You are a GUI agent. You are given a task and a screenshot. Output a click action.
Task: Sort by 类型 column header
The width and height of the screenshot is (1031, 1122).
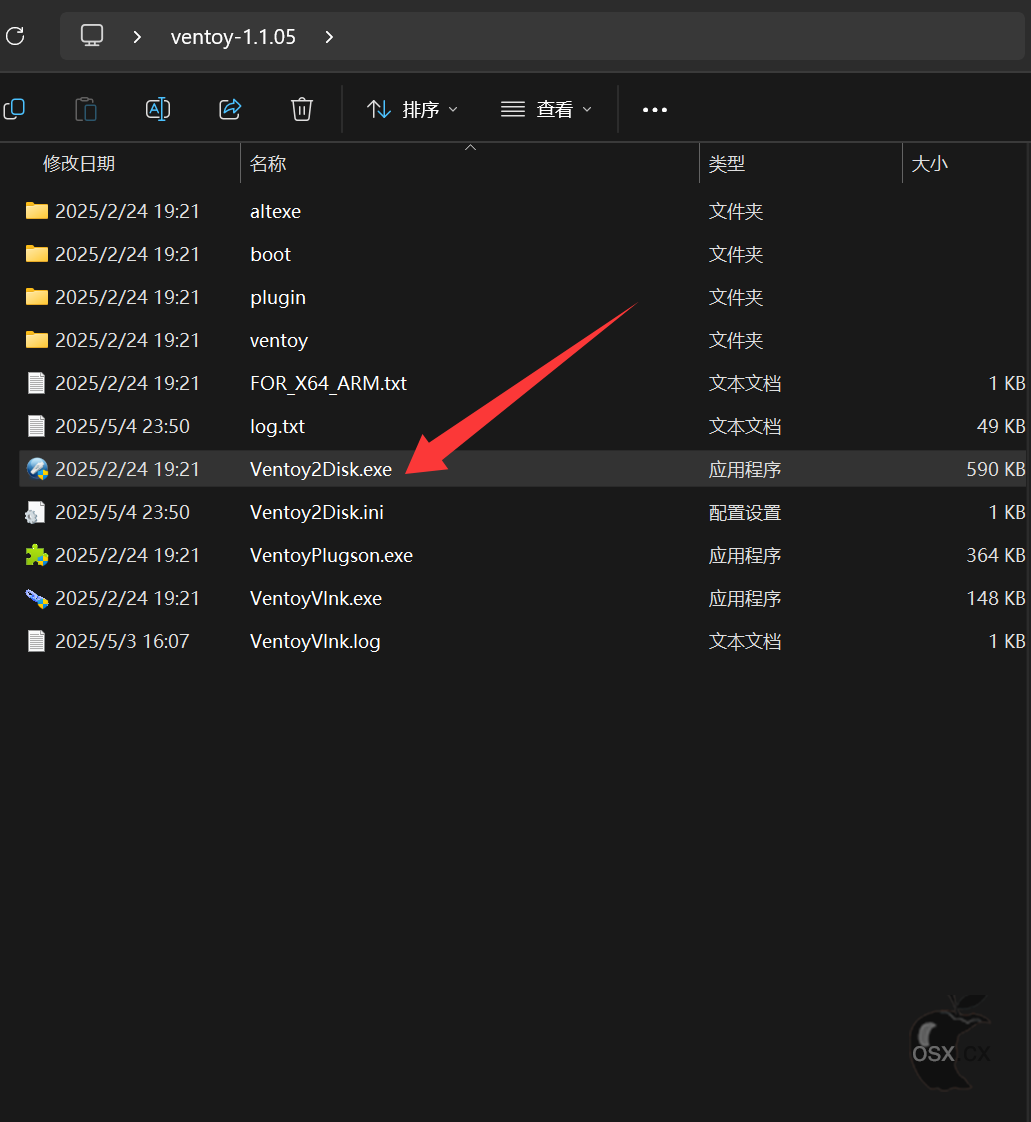pyautogui.click(x=727, y=164)
